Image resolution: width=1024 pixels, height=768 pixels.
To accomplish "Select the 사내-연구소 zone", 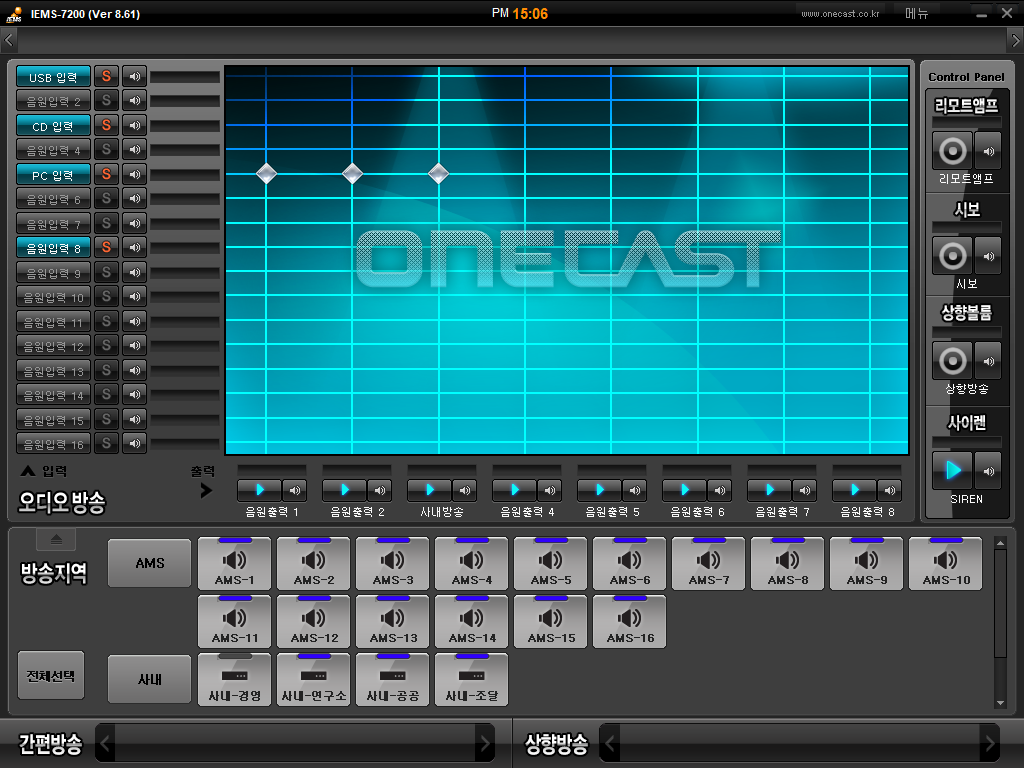I will (x=313, y=680).
